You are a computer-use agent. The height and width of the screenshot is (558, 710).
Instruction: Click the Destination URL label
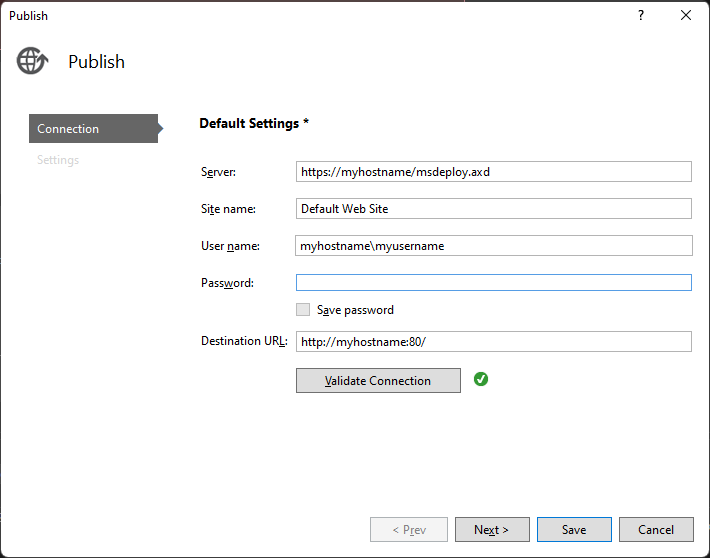[x=244, y=342]
